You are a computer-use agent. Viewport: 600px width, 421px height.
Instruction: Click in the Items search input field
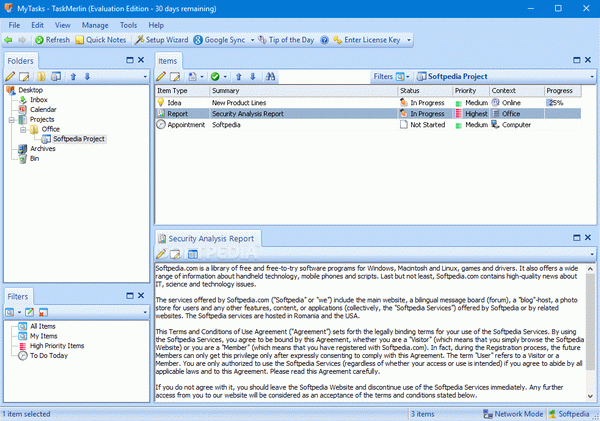point(324,77)
